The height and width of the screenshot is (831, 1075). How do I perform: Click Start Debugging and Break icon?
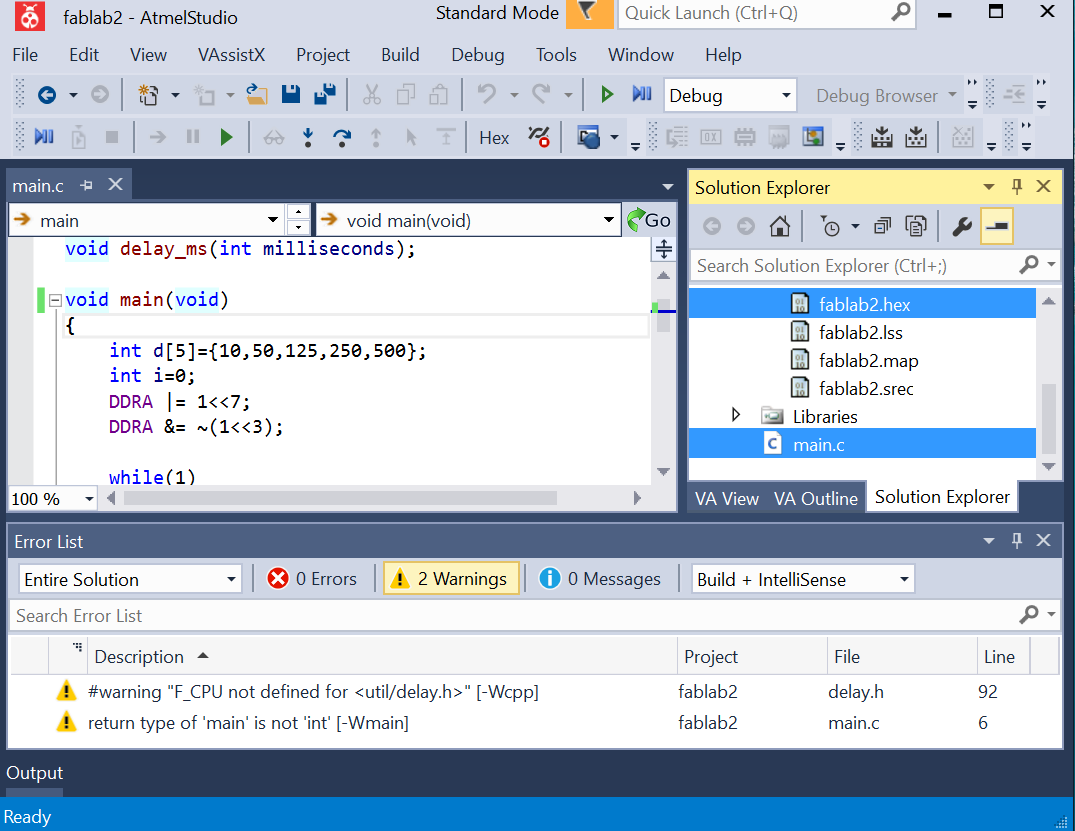(x=642, y=94)
